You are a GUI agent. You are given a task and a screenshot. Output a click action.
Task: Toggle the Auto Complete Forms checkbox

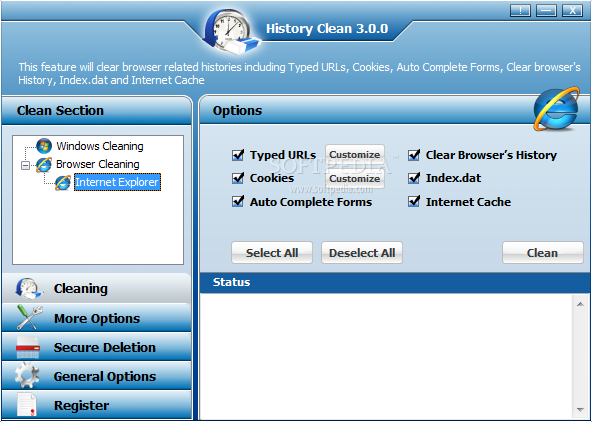coord(238,202)
